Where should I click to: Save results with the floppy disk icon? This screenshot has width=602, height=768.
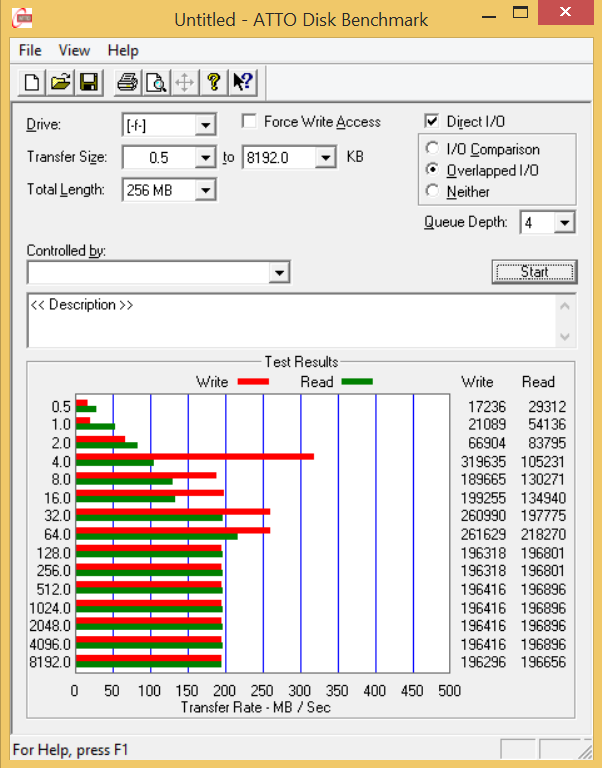(89, 82)
